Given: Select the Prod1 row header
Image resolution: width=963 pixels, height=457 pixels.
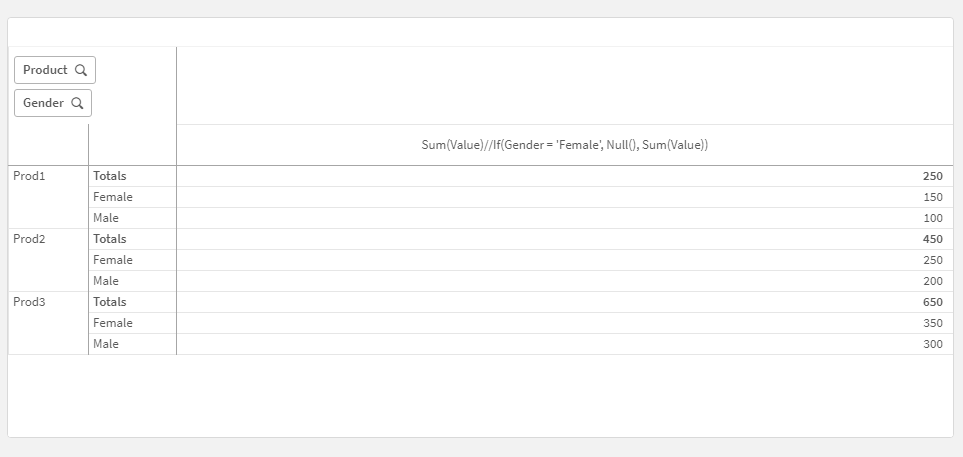Looking at the screenshot, I should point(30,176).
